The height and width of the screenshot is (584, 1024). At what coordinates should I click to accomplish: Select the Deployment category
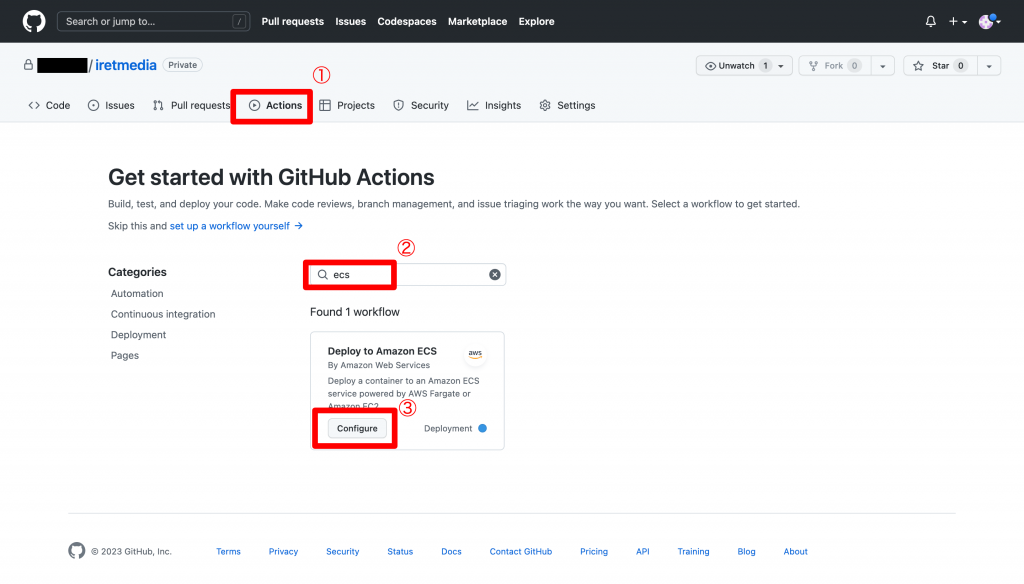tap(138, 334)
